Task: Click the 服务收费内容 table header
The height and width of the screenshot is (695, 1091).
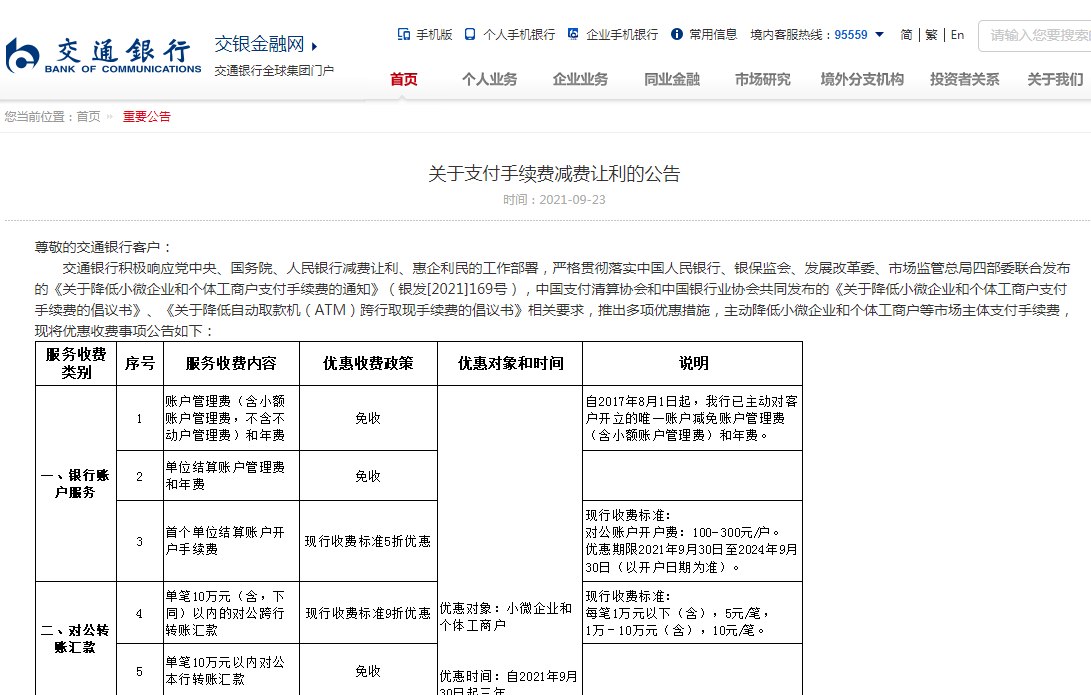Action: pyautogui.click(x=231, y=363)
